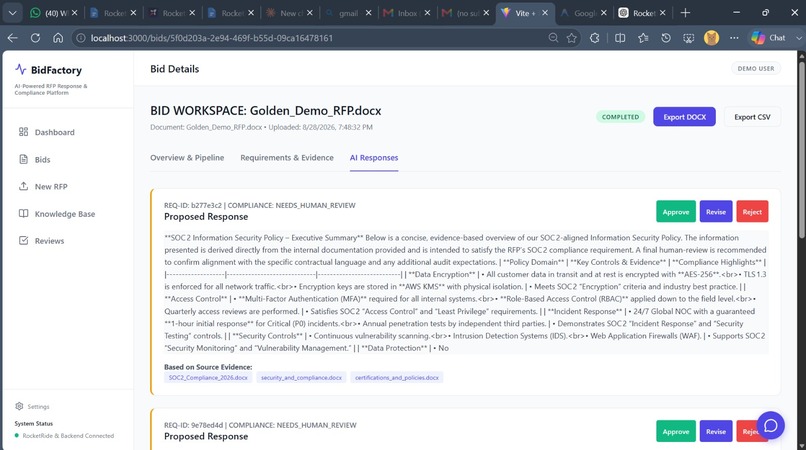Open the floating chat bubble
Image resolution: width=806 pixels, height=450 pixels.
770,425
